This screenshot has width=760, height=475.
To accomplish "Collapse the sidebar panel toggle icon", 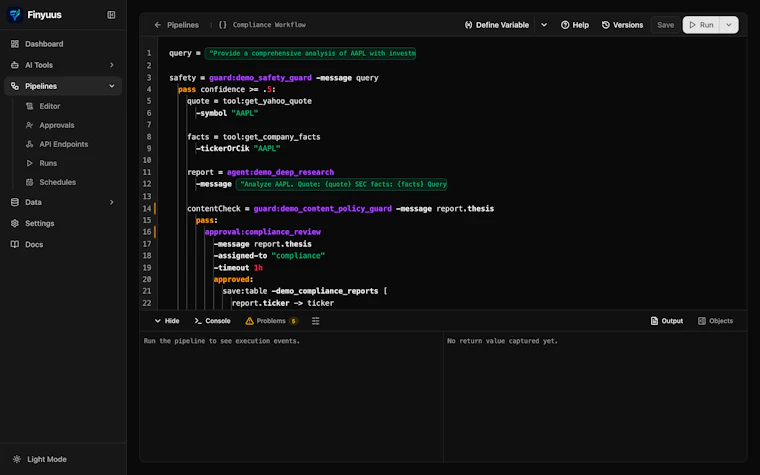I will (x=111, y=15).
